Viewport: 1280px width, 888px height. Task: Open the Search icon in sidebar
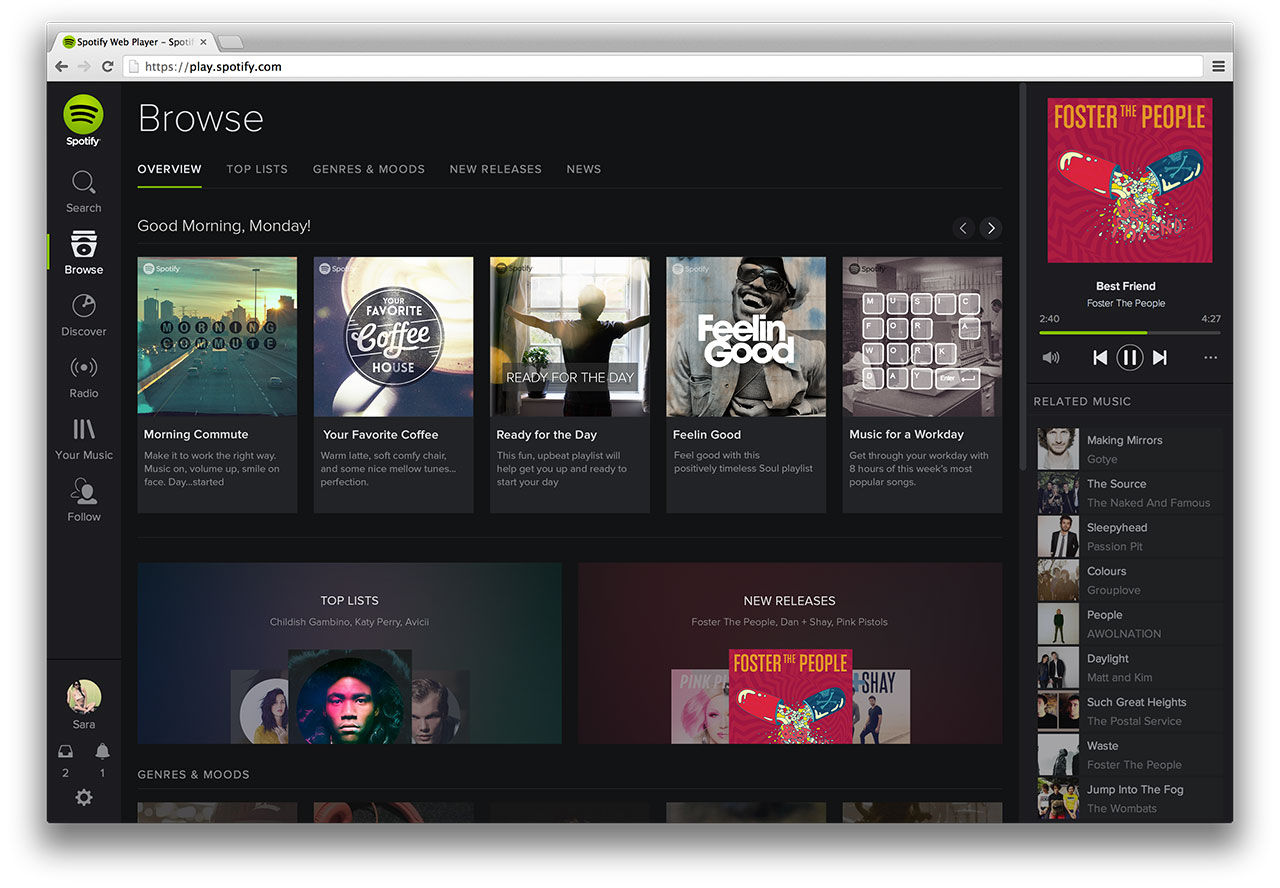click(x=84, y=182)
